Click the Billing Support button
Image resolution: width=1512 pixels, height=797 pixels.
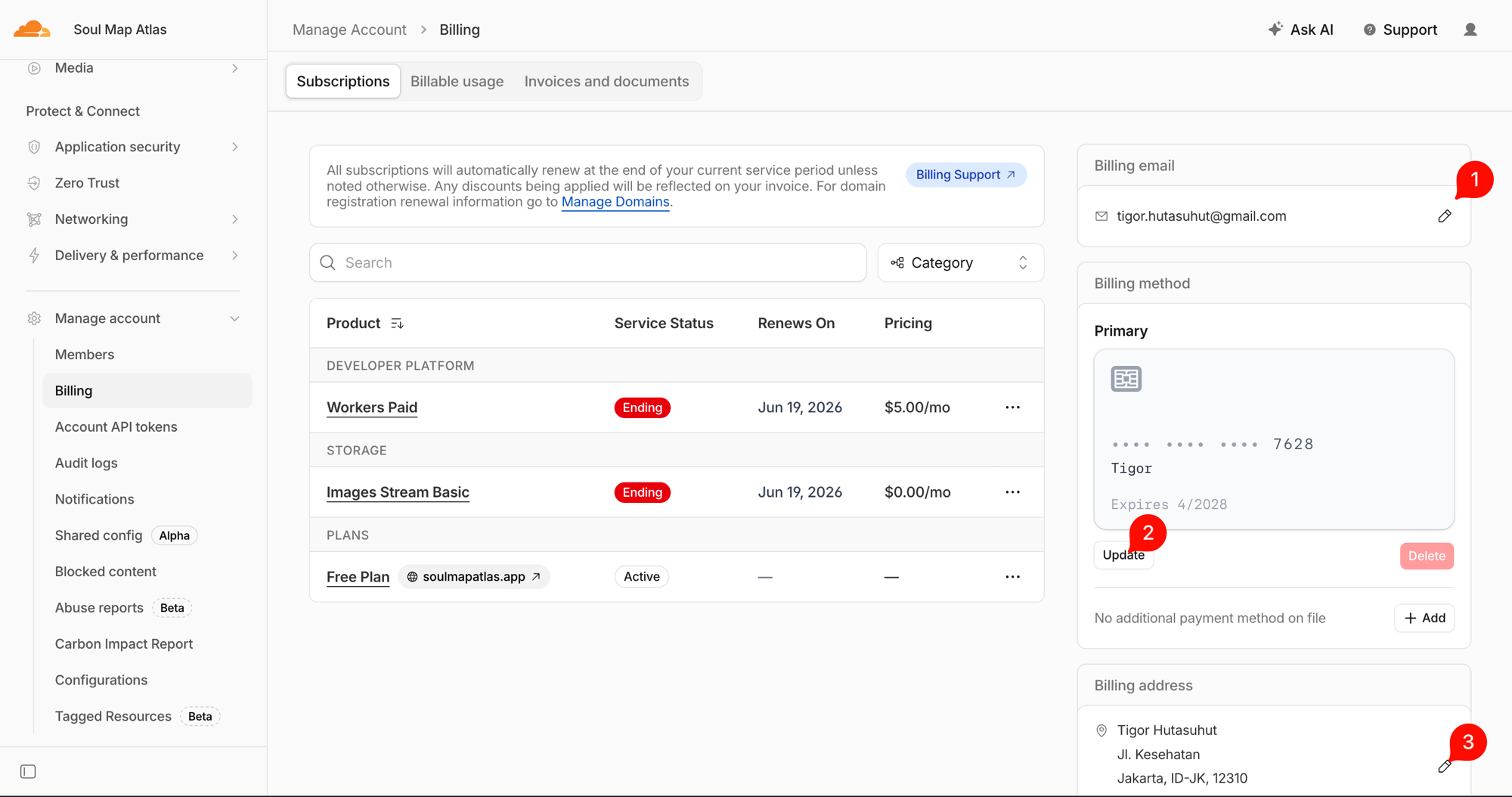click(x=965, y=175)
